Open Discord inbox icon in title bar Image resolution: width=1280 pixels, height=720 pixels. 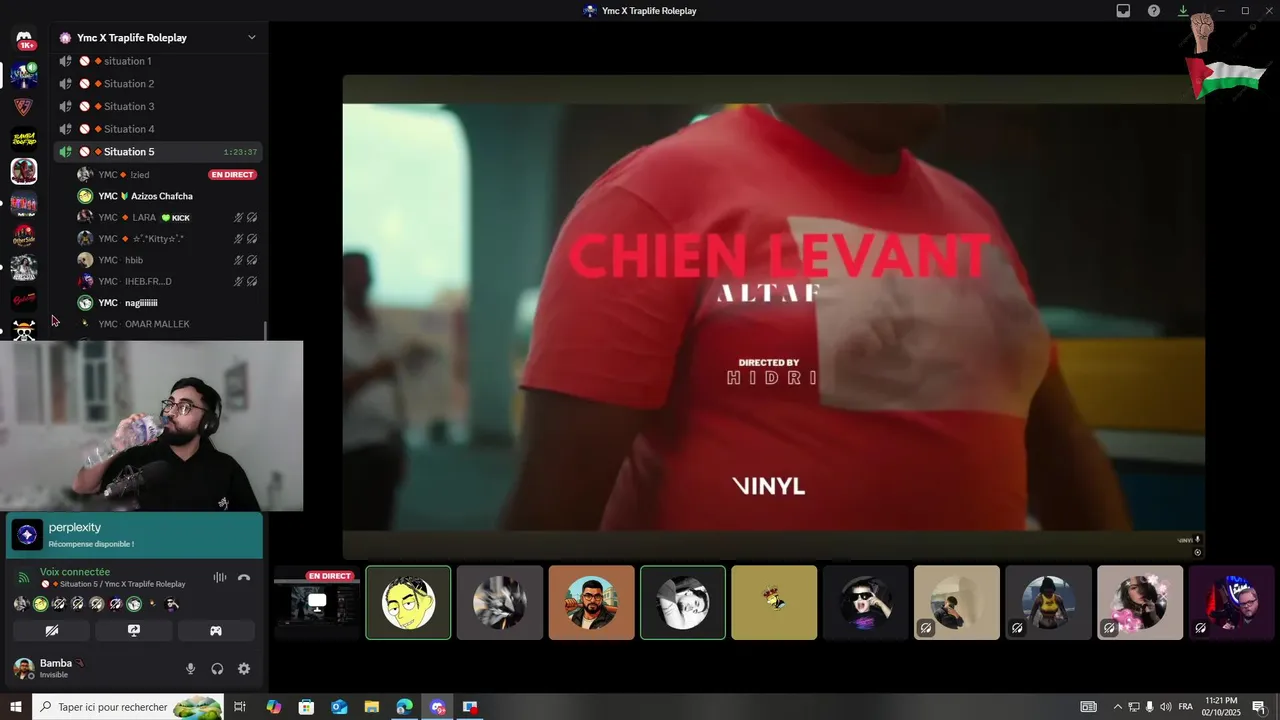pos(1123,11)
